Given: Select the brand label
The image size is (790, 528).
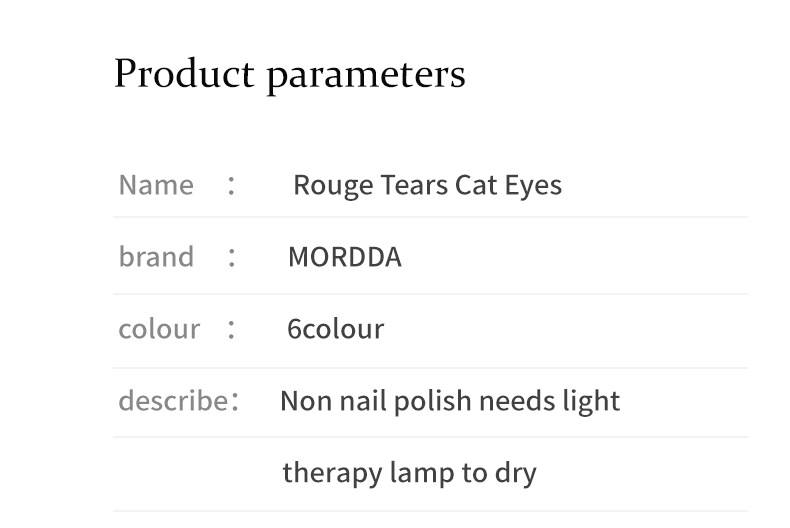Looking at the screenshot, I should click(156, 256).
